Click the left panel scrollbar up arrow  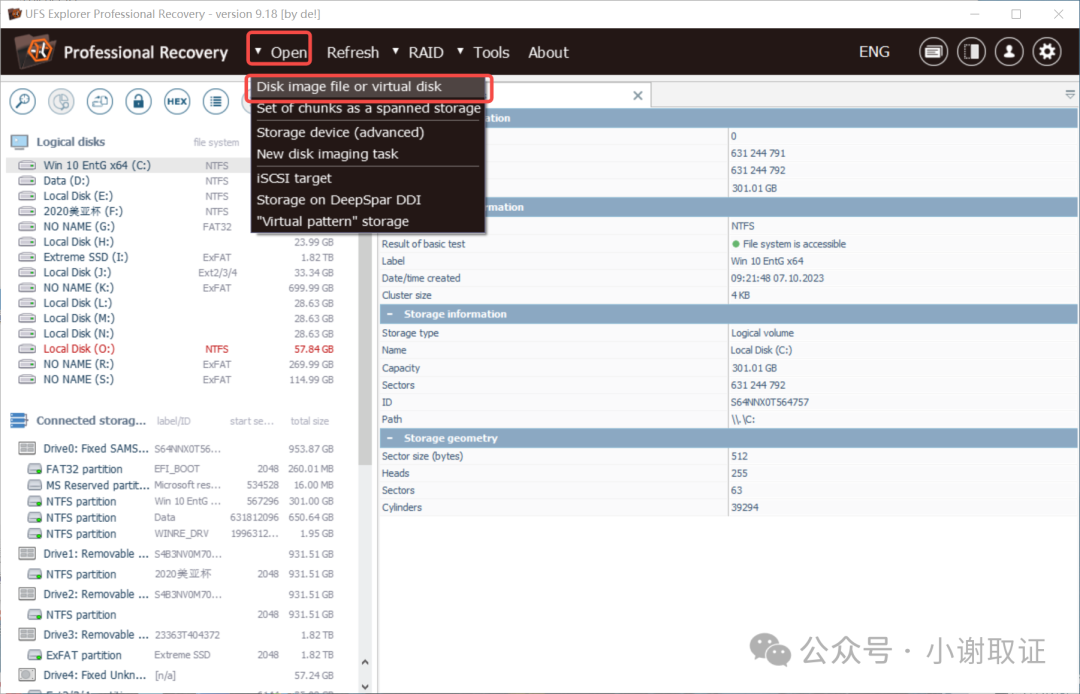[x=365, y=662]
